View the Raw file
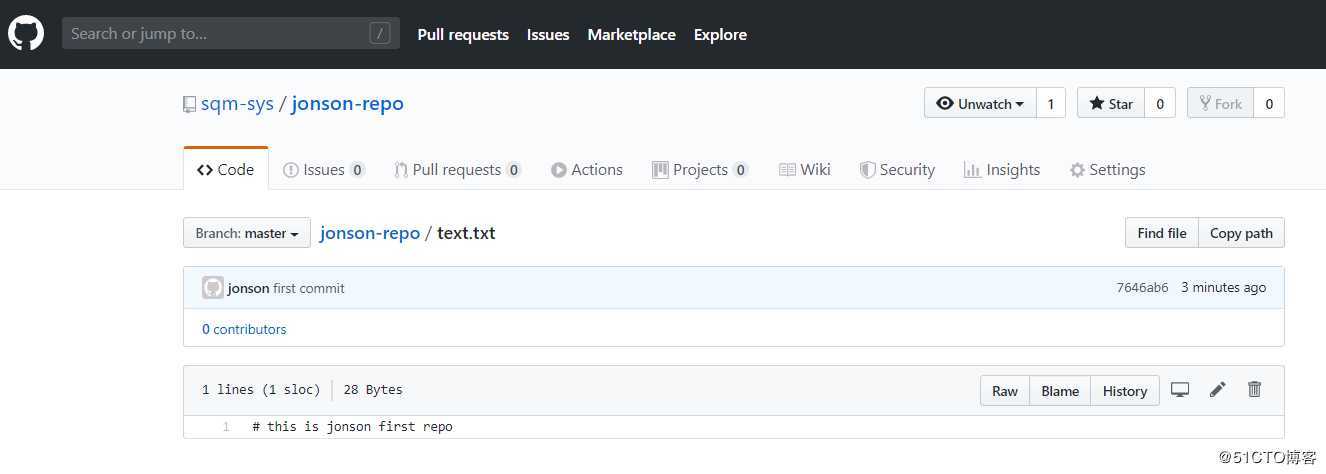 click(1005, 391)
